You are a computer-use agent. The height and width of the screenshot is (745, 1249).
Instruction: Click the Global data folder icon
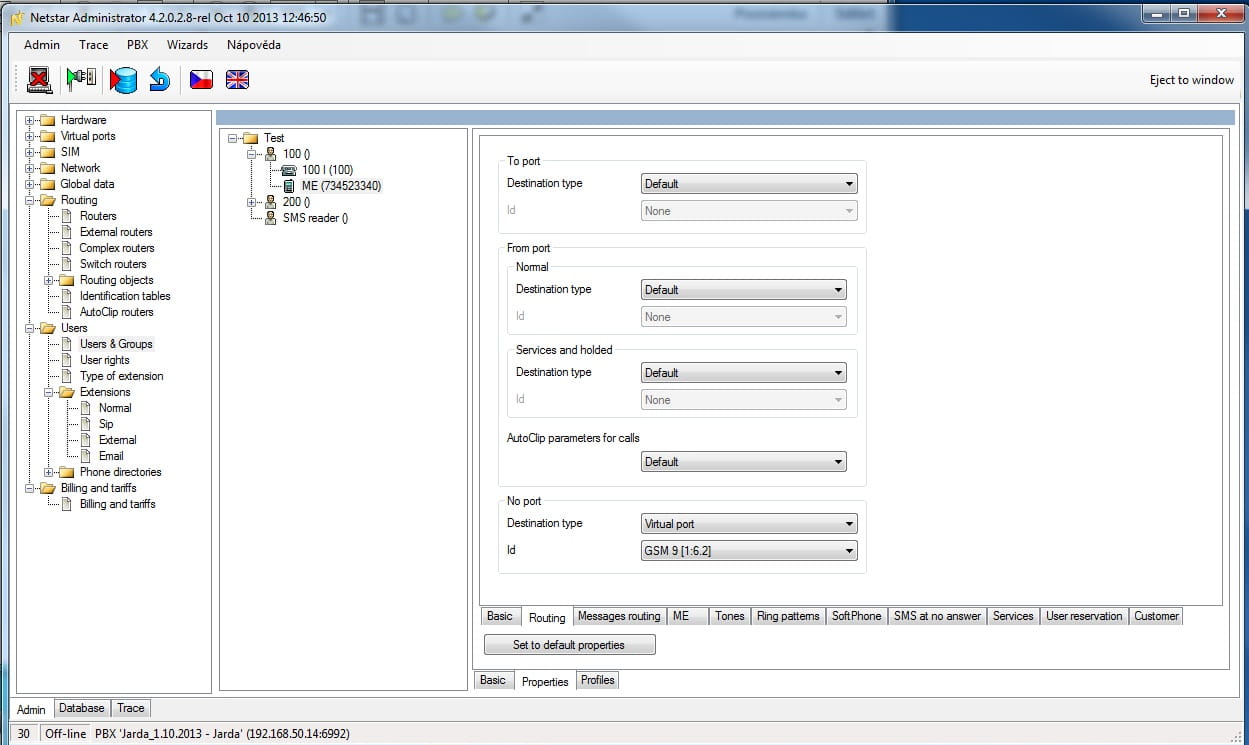(47, 184)
